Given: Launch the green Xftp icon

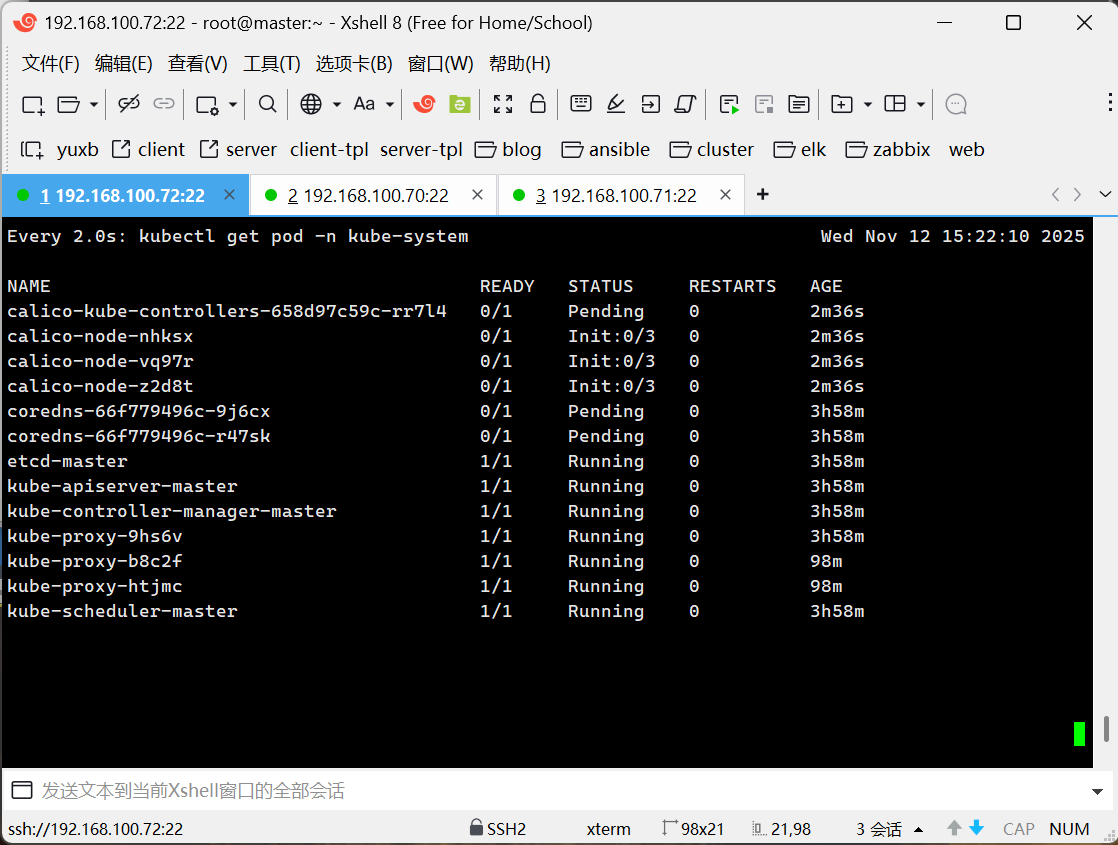Looking at the screenshot, I should pyautogui.click(x=460, y=105).
